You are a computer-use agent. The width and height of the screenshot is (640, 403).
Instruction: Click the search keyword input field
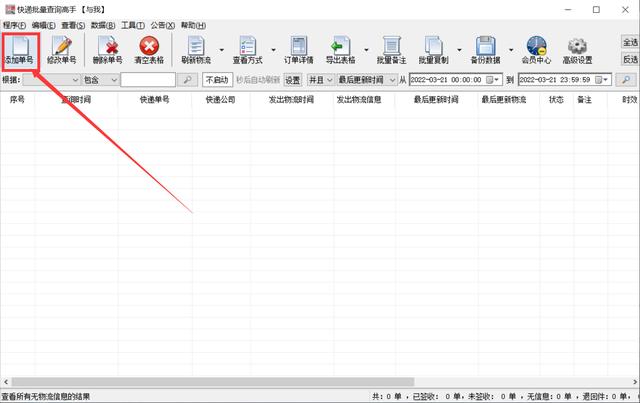pyautogui.click(x=148, y=80)
